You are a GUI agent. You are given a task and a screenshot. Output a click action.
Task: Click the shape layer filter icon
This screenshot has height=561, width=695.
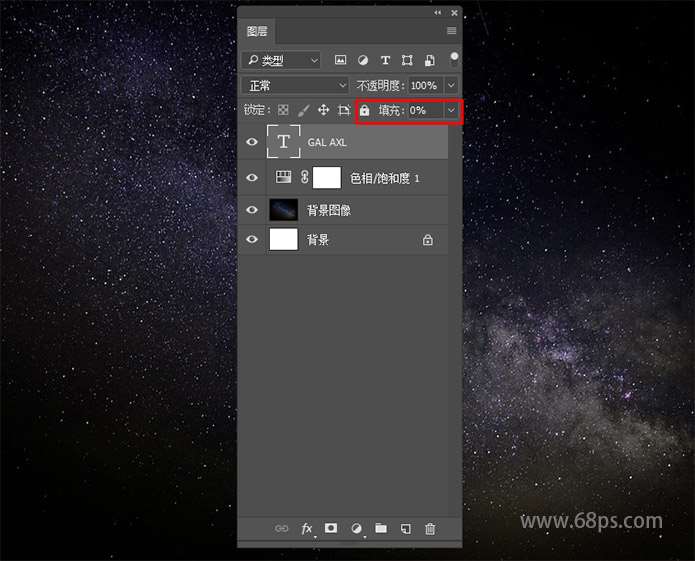click(x=407, y=61)
